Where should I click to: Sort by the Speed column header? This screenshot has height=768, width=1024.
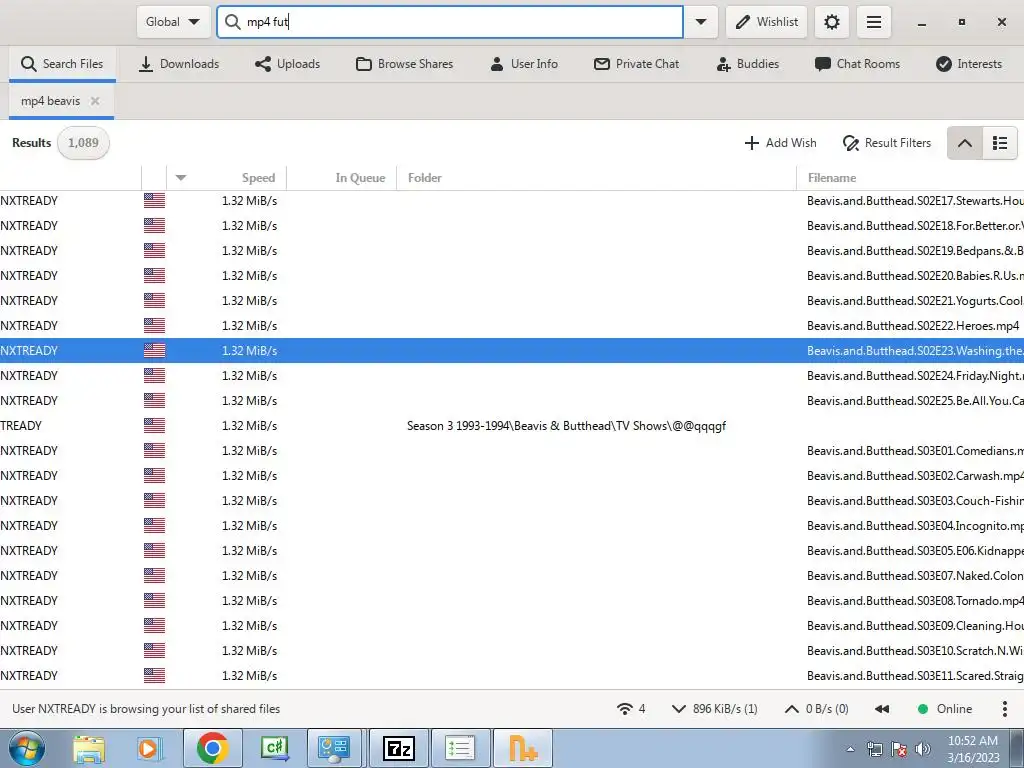[258, 178]
